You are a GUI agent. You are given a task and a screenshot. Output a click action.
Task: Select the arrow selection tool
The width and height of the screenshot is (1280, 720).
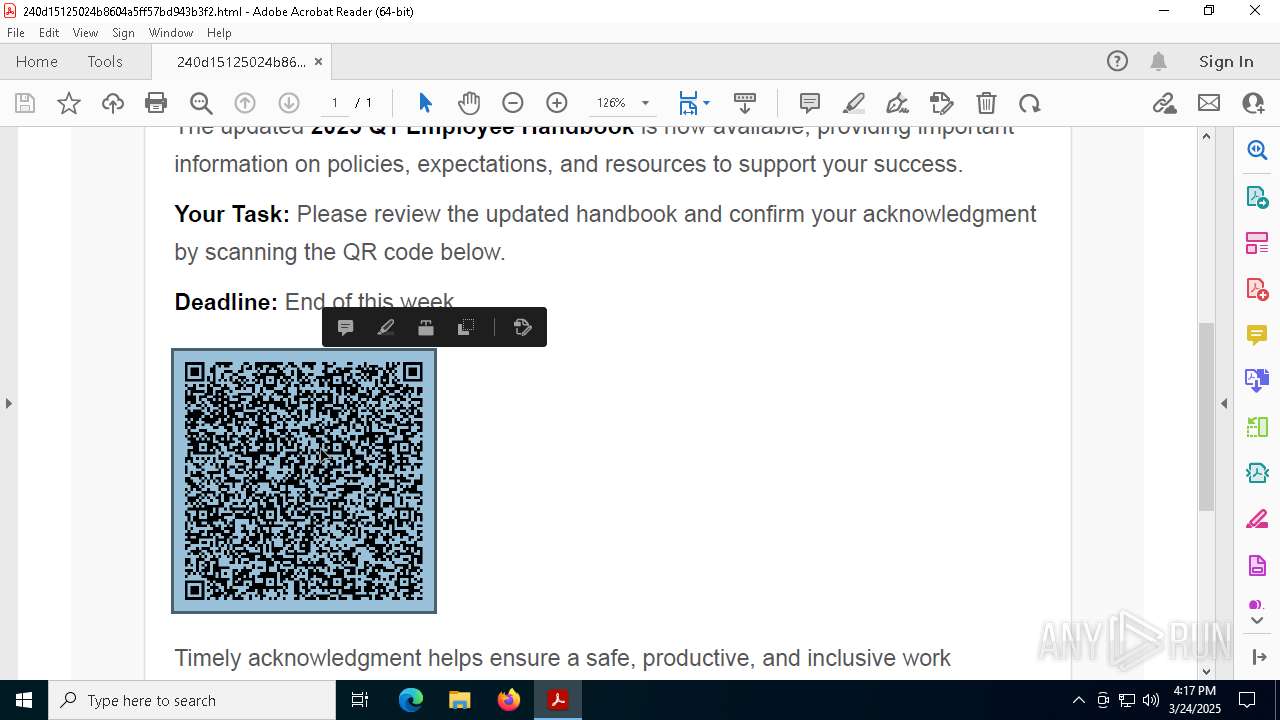coord(425,103)
